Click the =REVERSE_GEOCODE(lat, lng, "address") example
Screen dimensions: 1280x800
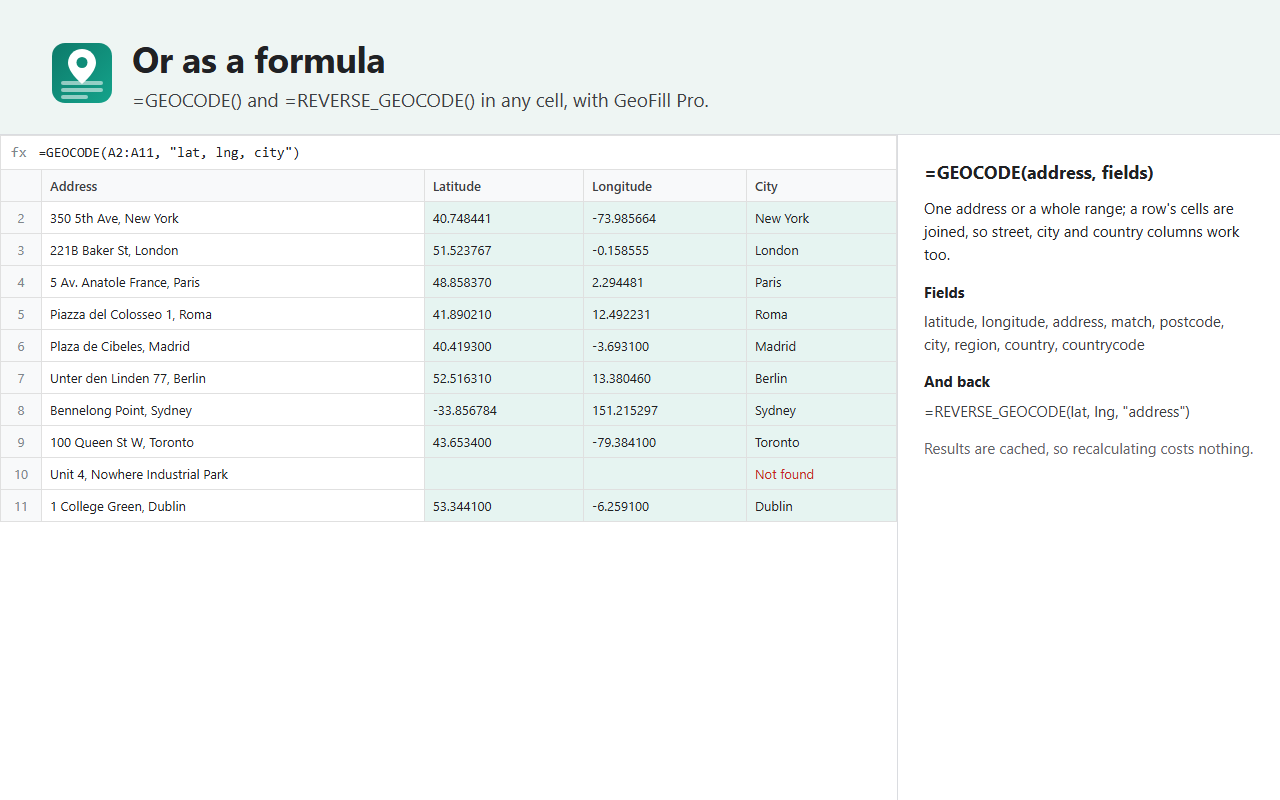(x=1057, y=412)
